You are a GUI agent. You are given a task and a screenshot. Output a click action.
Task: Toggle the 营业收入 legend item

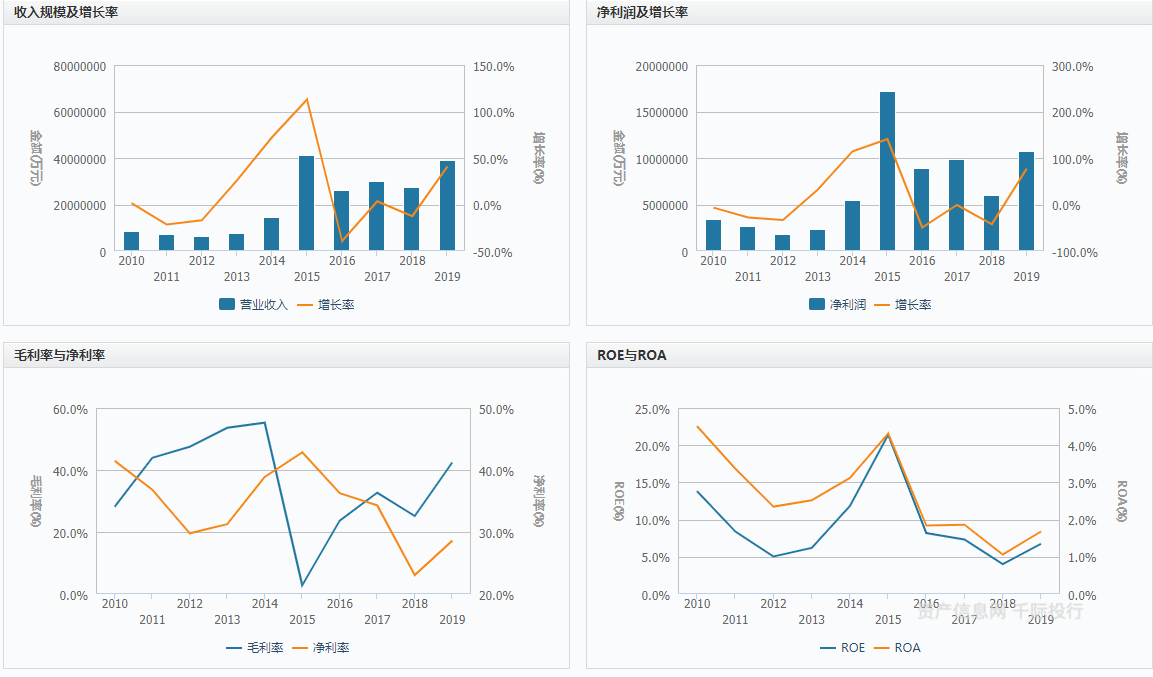pos(254,304)
